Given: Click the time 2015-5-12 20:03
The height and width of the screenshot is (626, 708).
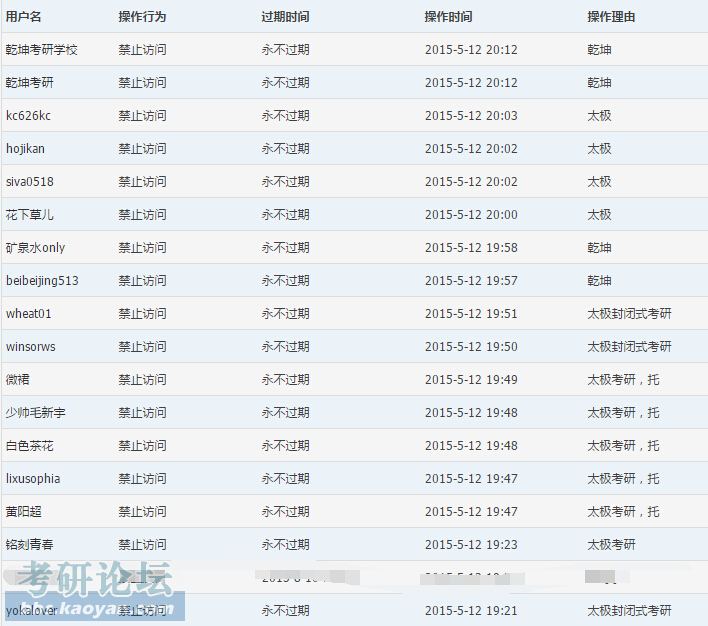Looking at the screenshot, I should 471,116.
